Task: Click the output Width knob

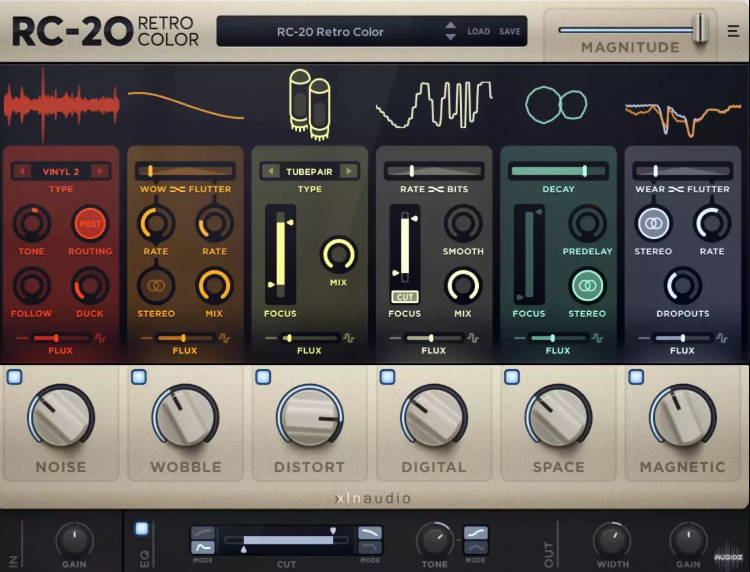Action: click(612, 540)
